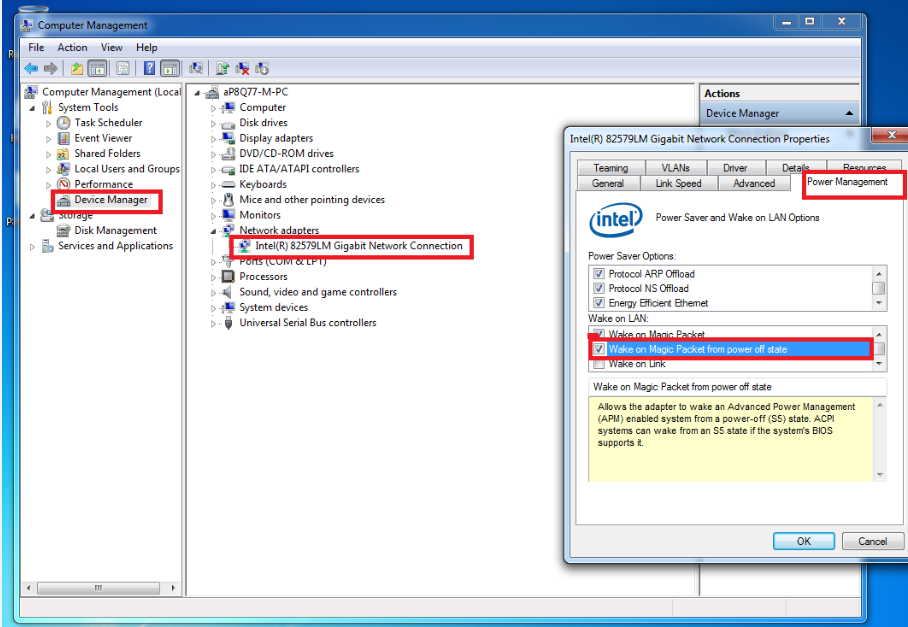Open the View menu
908x627 pixels.
click(x=112, y=47)
